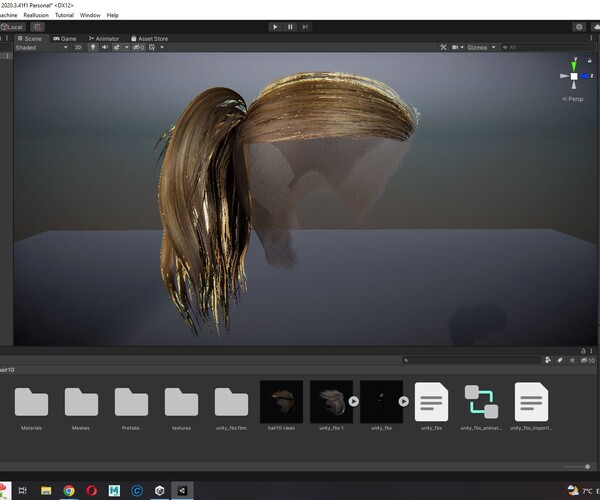Open the Help menu
The height and width of the screenshot is (500, 600).
point(112,15)
